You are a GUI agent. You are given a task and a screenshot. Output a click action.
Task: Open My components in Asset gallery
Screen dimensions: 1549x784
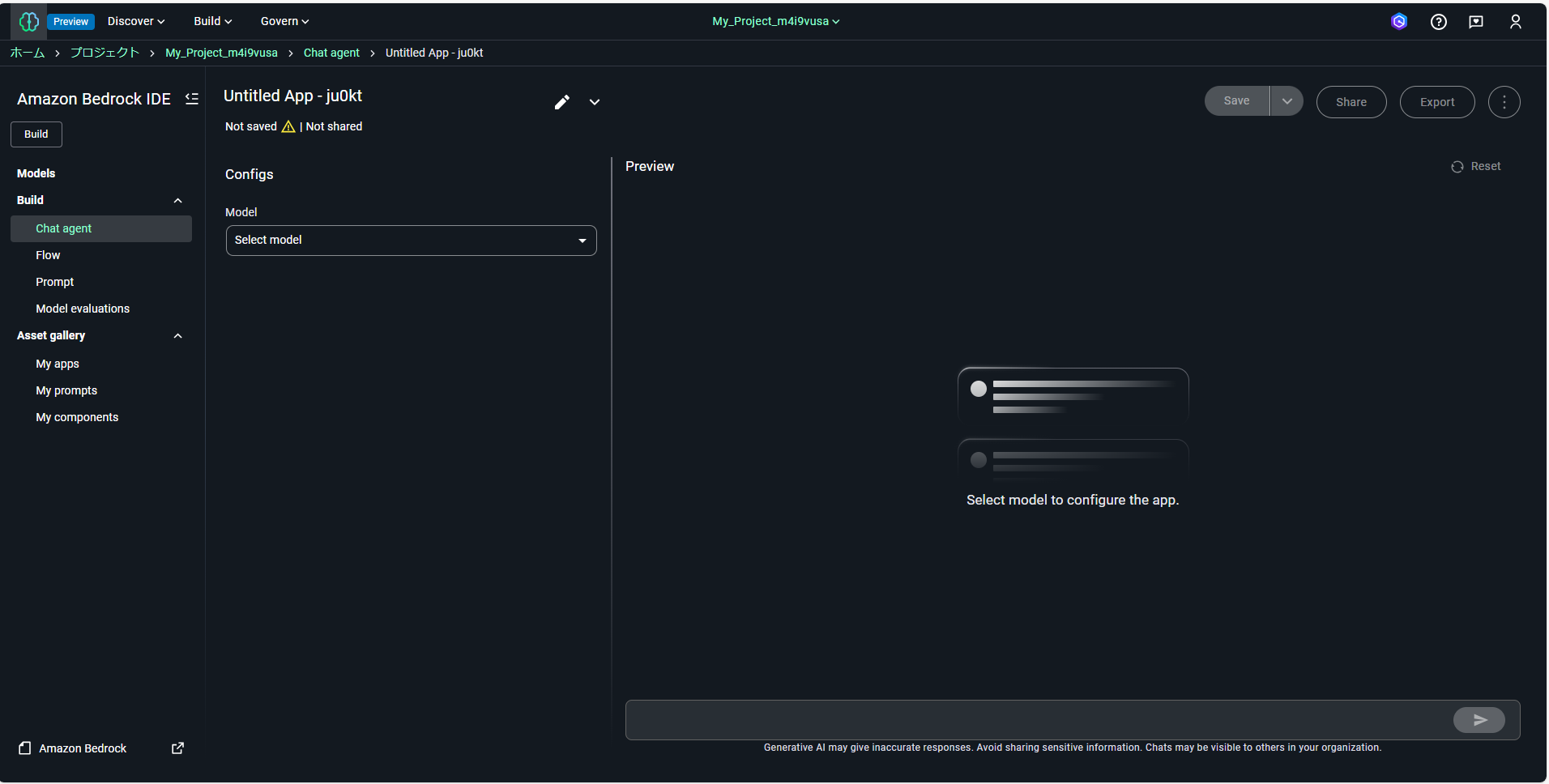point(77,417)
